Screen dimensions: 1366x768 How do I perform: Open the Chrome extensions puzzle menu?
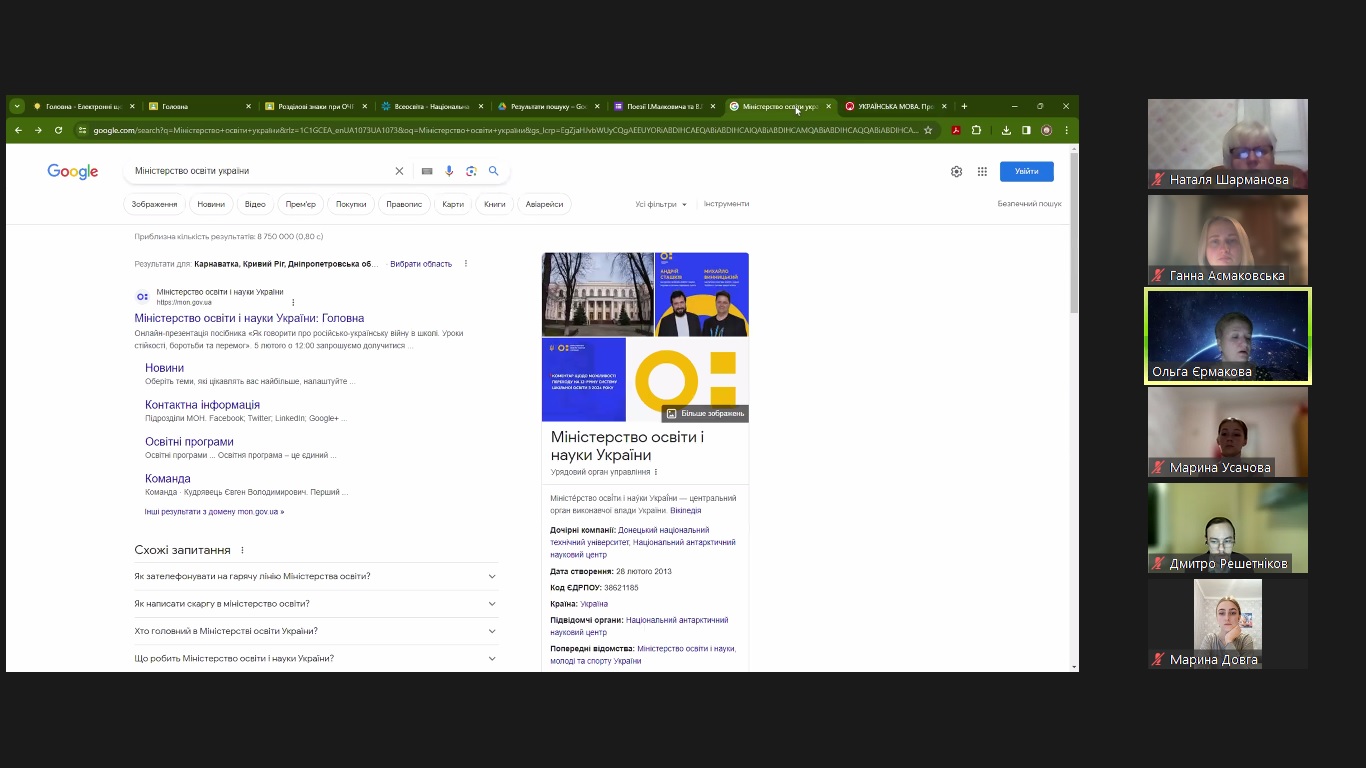(x=976, y=130)
